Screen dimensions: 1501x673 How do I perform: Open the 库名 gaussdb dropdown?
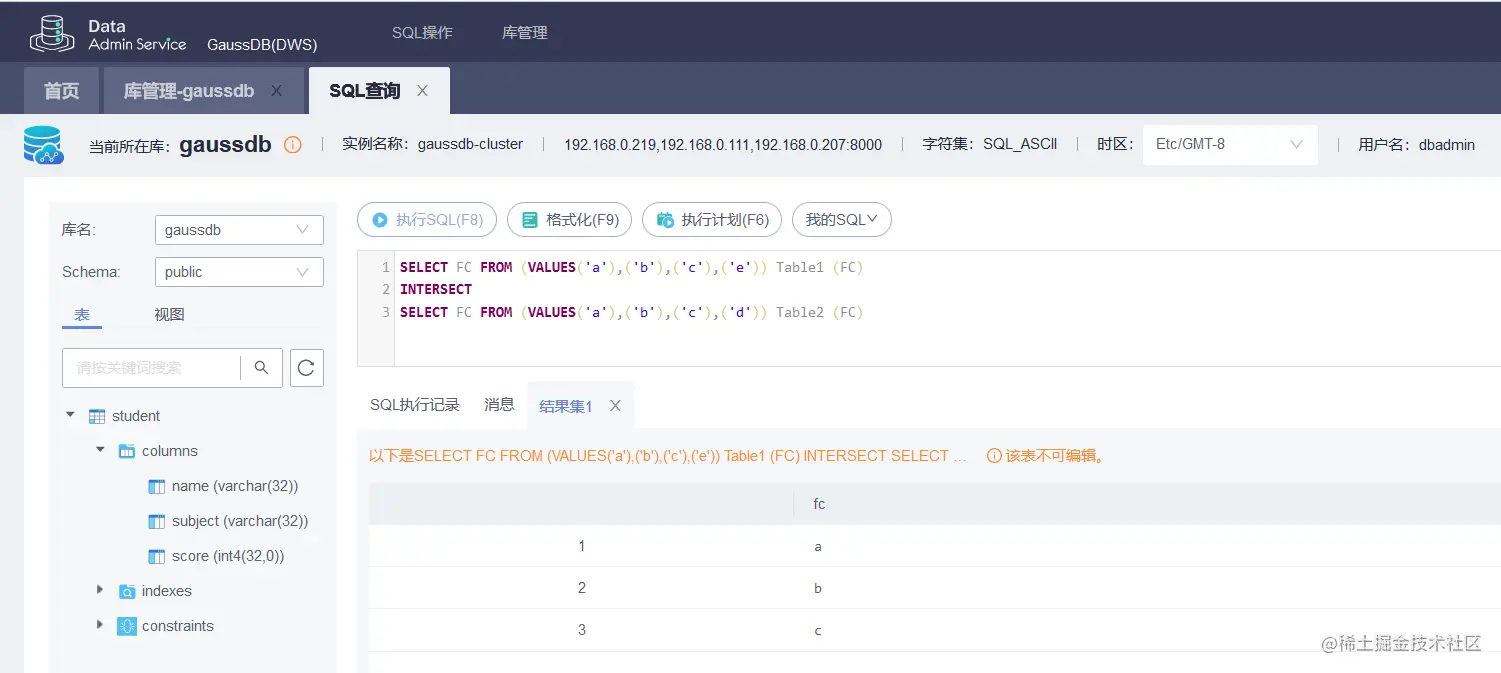click(239, 230)
